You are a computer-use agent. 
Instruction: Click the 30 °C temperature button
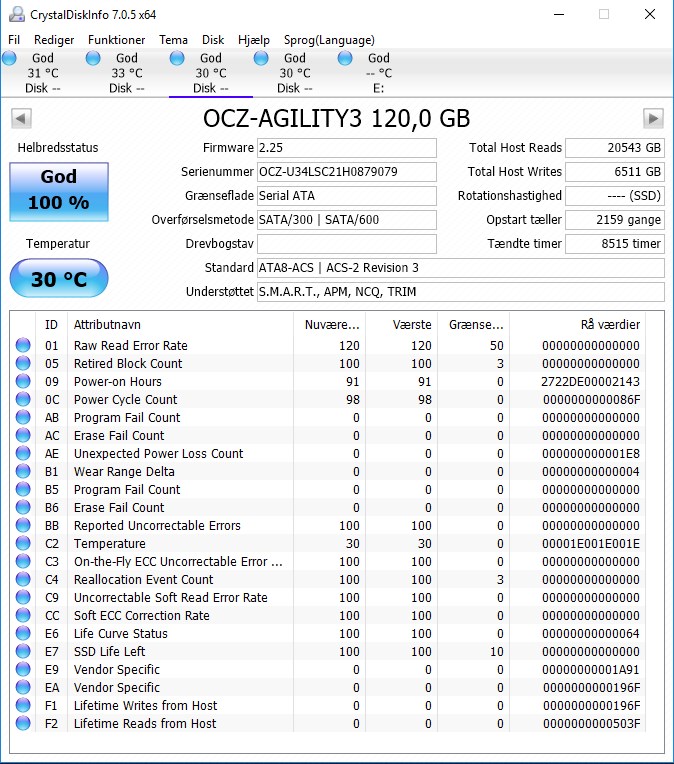point(59,278)
